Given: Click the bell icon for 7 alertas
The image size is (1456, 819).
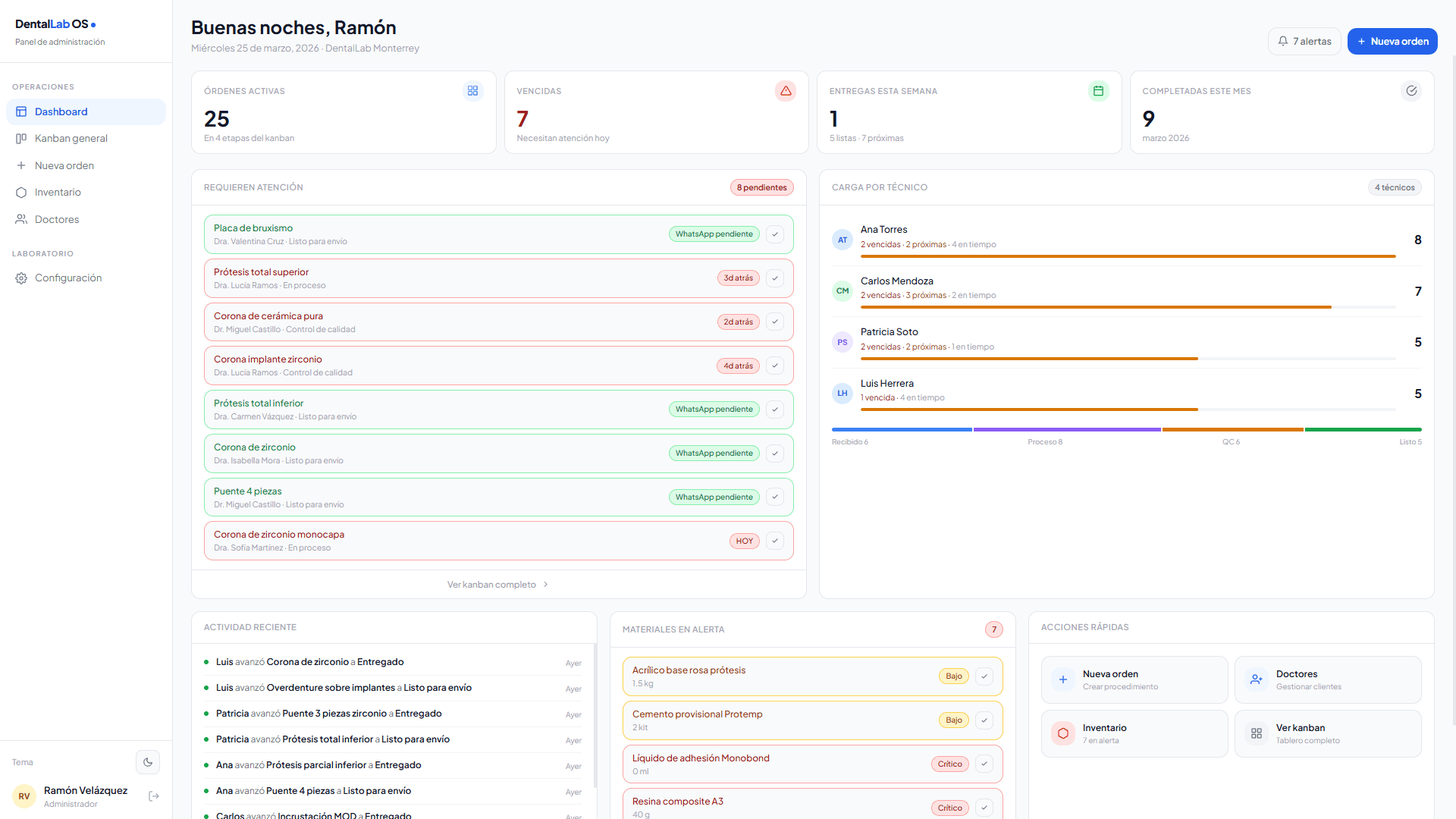Looking at the screenshot, I should tap(1284, 41).
